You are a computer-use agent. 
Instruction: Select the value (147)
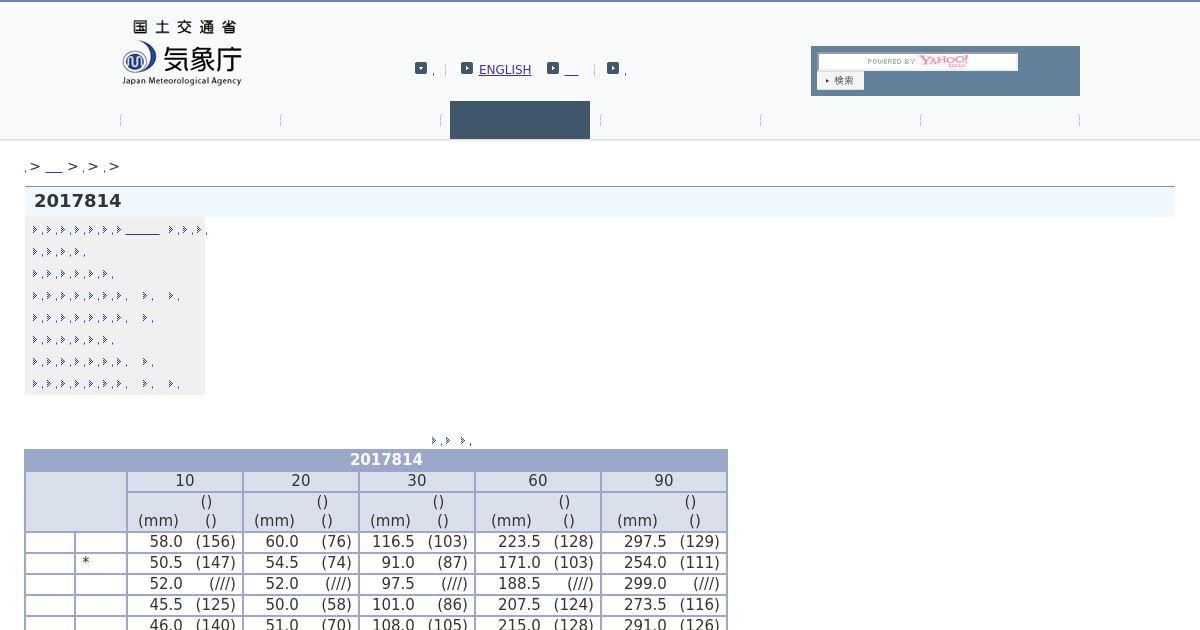(216, 563)
